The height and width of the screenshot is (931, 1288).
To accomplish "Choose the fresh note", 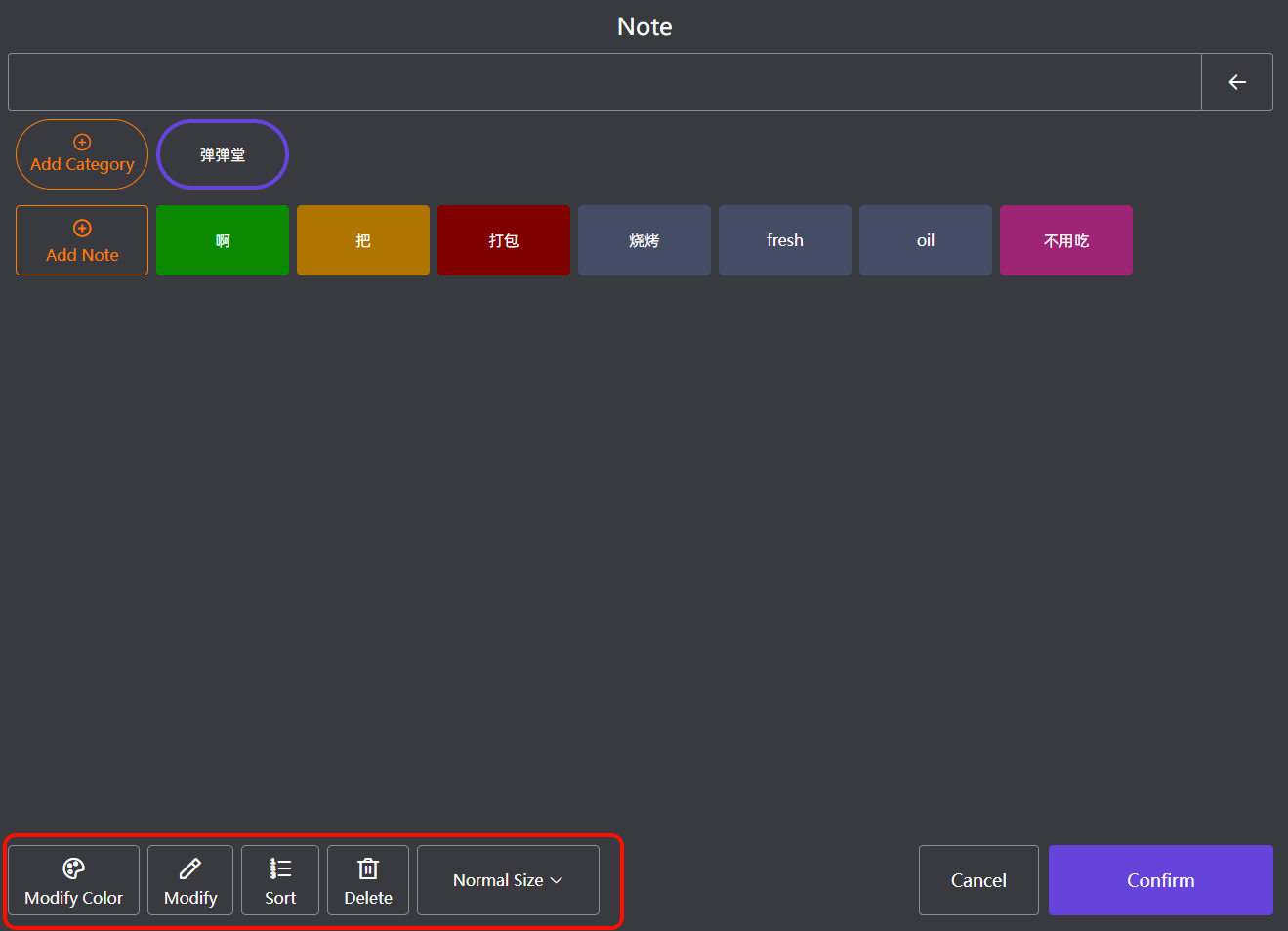I will (785, 240).
